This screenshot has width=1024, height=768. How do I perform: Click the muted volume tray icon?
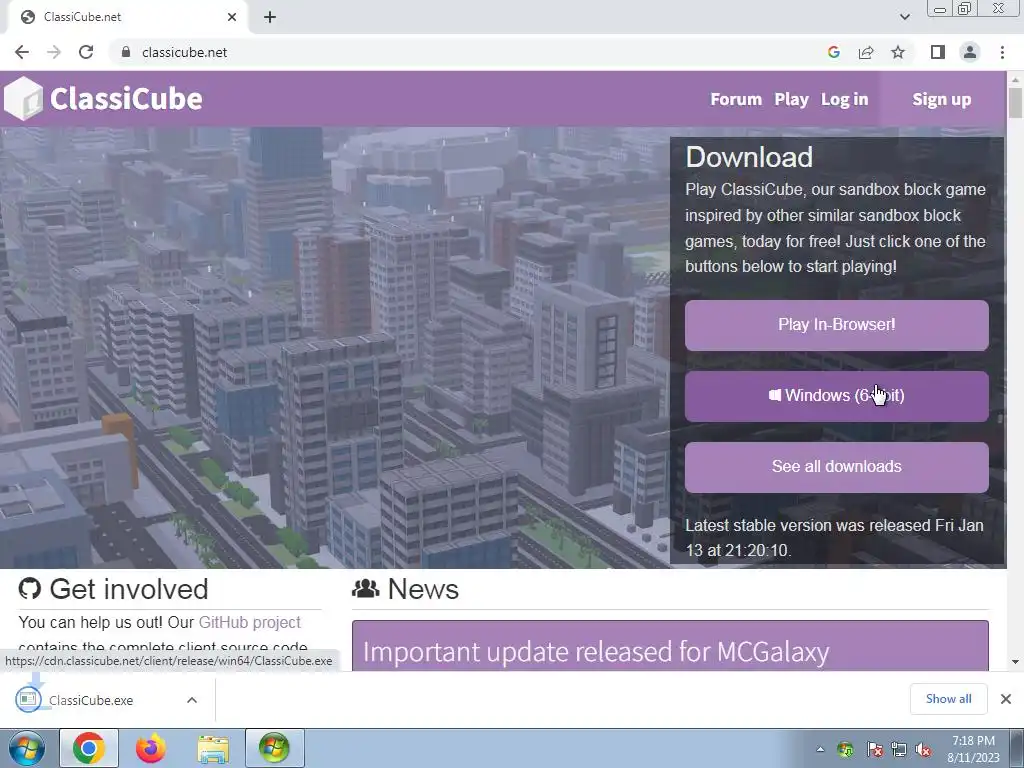923,750
